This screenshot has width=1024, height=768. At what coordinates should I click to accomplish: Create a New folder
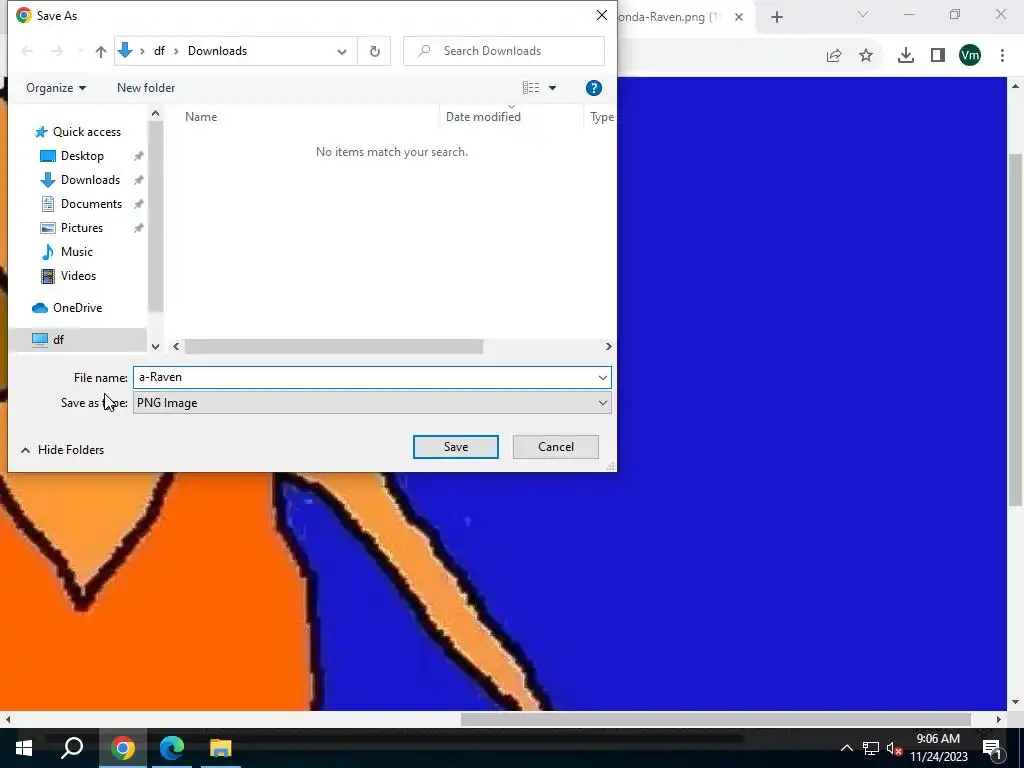pos(146,88)
